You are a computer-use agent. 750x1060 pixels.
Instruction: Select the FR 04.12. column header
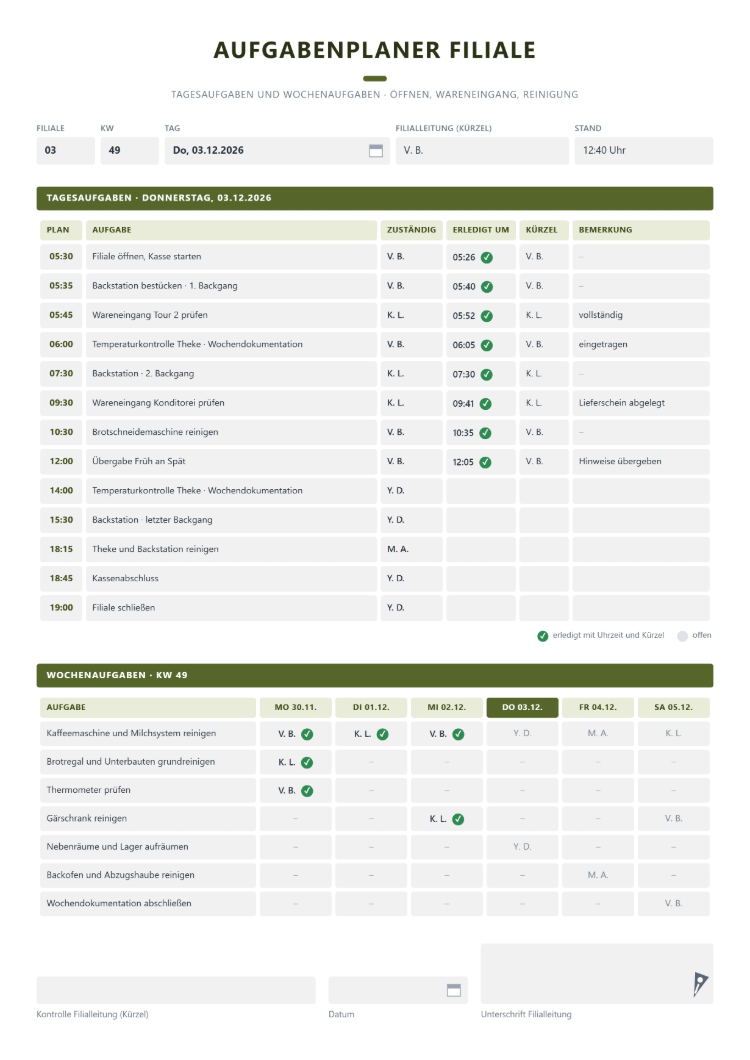598,707
